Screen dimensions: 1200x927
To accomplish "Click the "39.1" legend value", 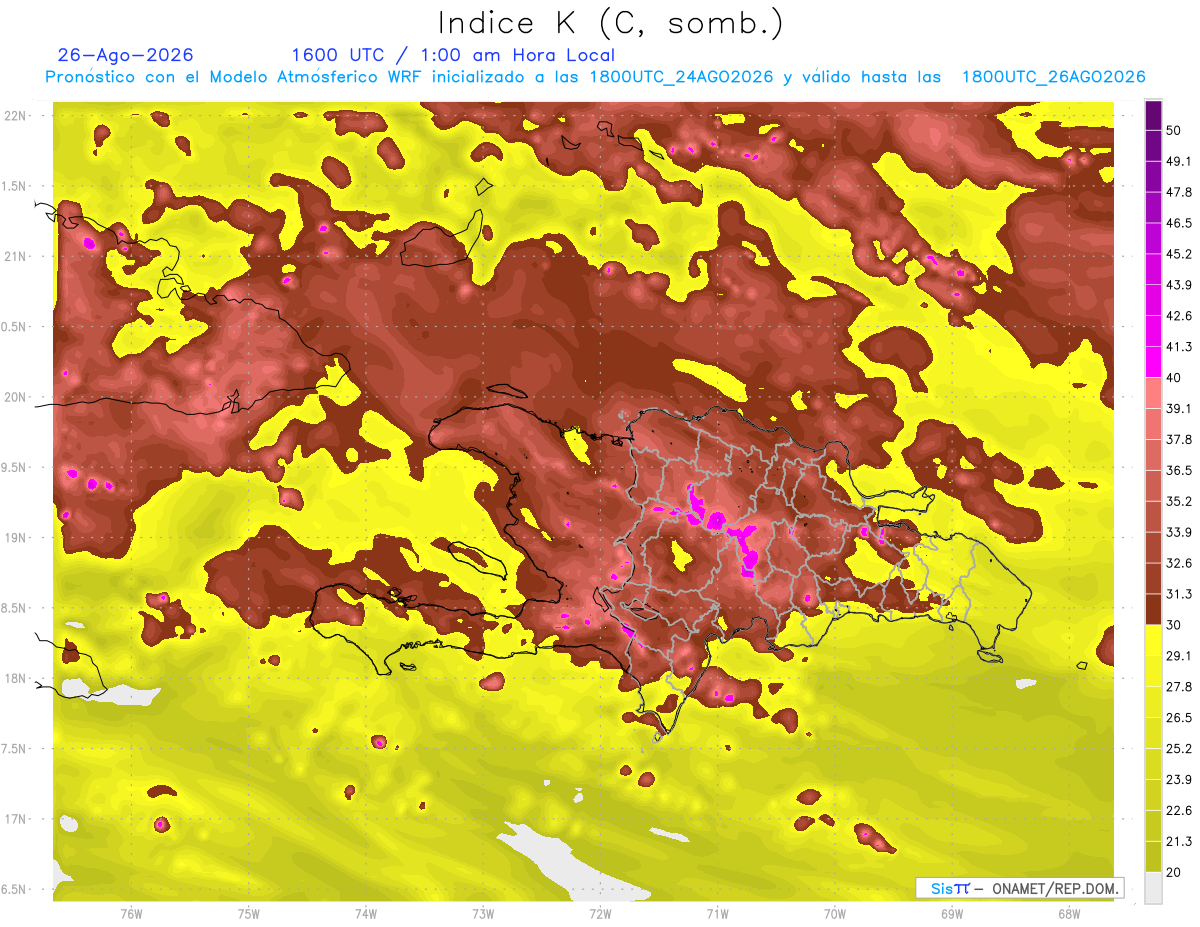I will pyautogui.click(x=1178, y=408).
